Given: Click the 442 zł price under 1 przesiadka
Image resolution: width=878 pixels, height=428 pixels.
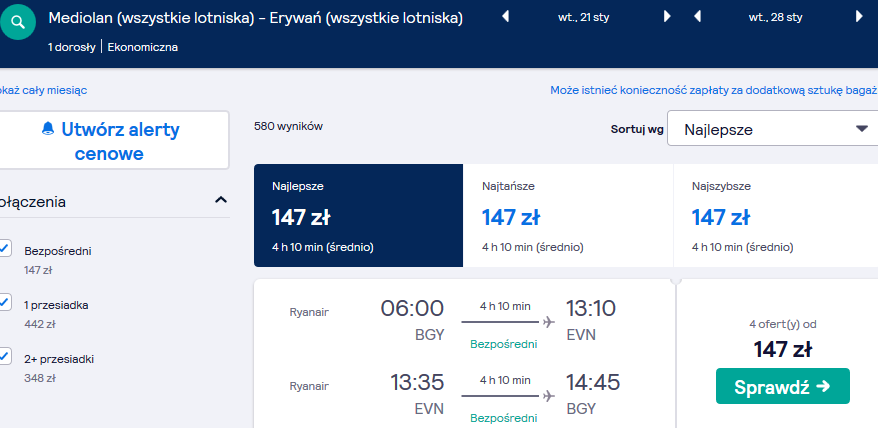Looking at the screenshot, I should coord(40,324).
